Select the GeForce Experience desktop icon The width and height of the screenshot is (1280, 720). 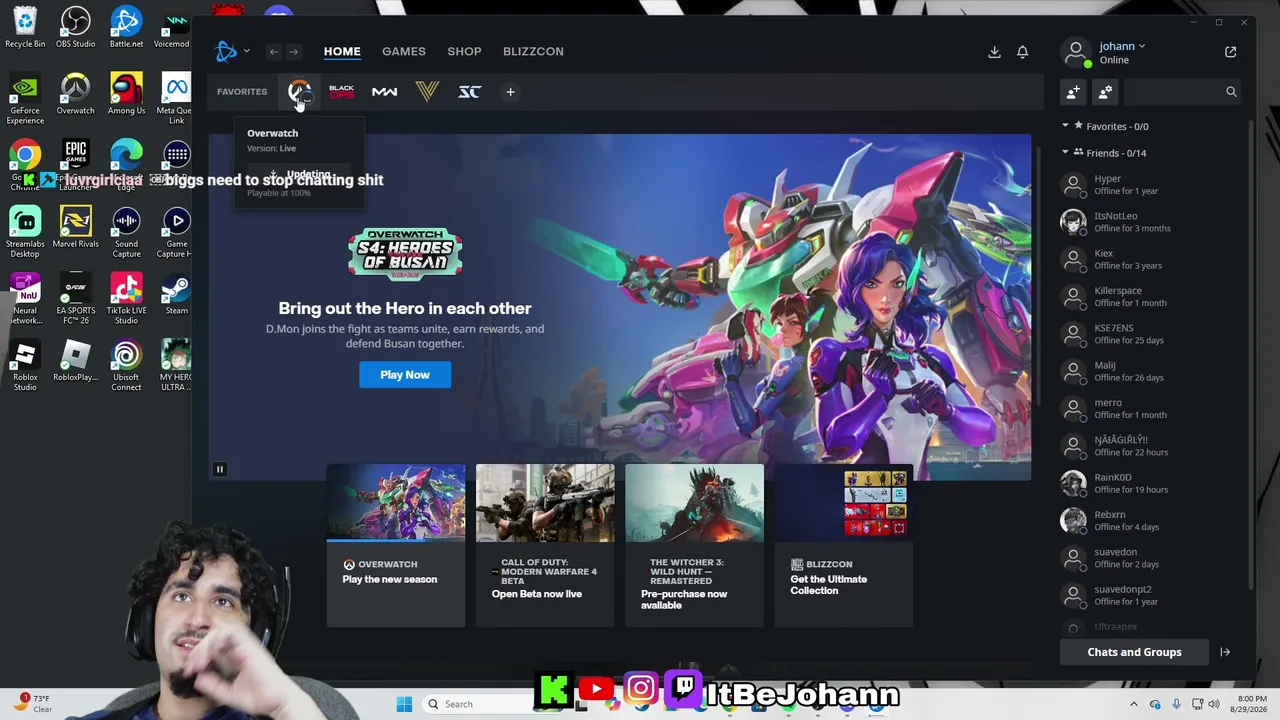click(x=25, y=99)
